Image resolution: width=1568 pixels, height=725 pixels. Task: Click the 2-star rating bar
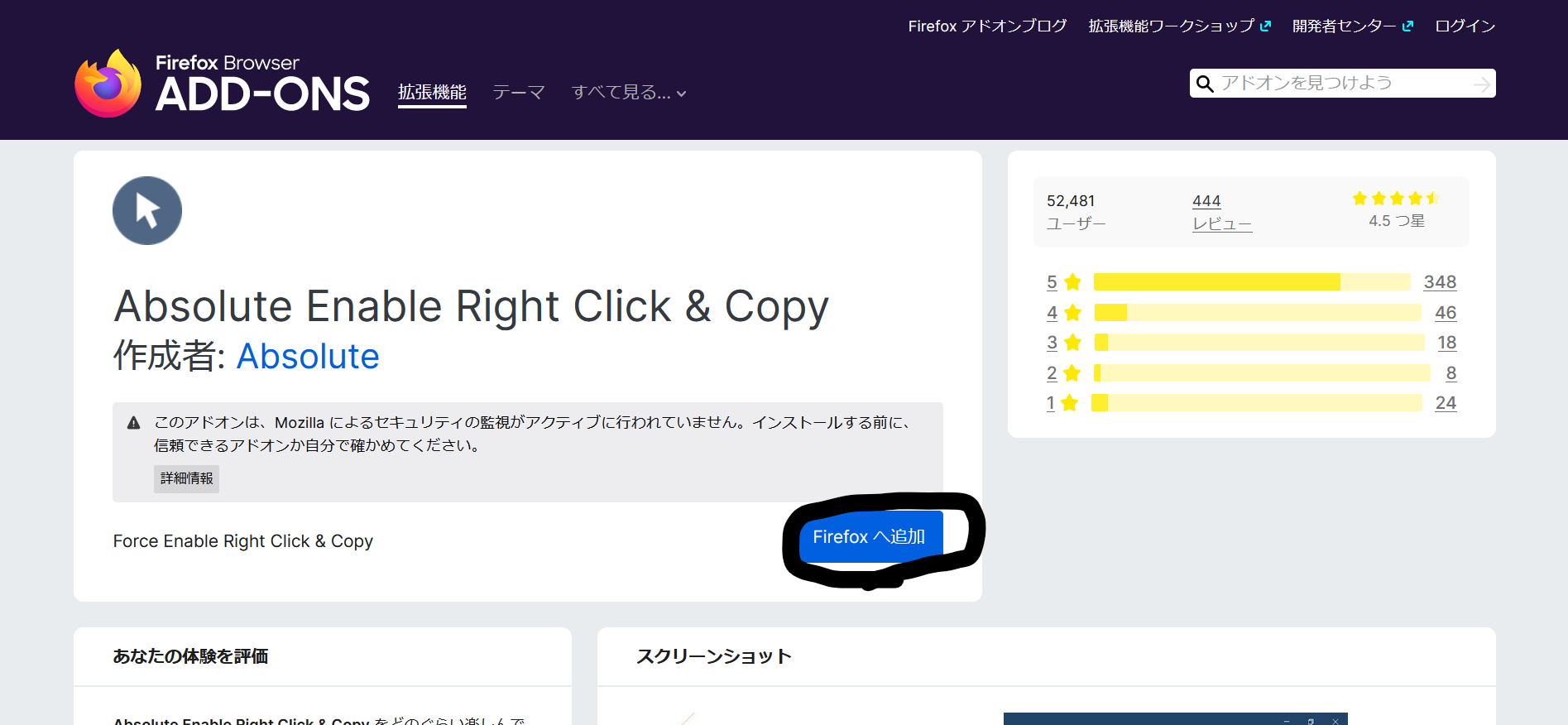(1262, 373)
